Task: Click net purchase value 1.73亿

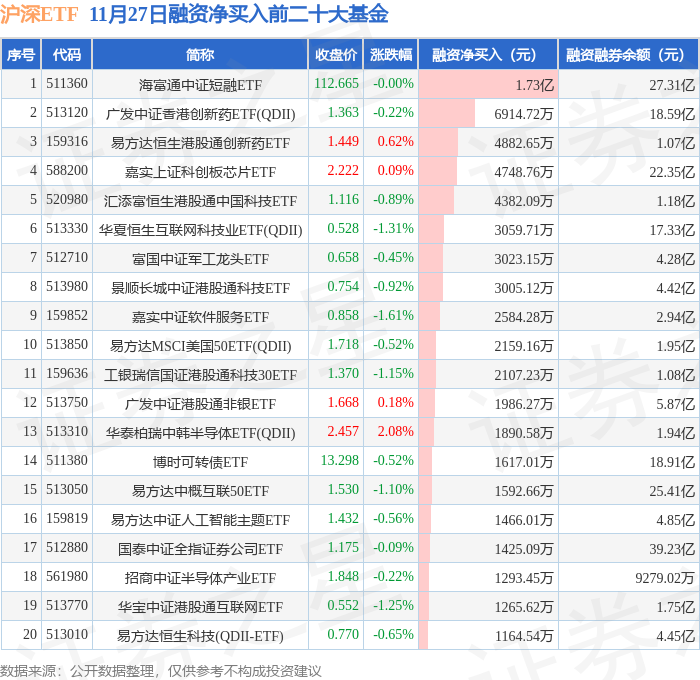Action: pos(534,84)
